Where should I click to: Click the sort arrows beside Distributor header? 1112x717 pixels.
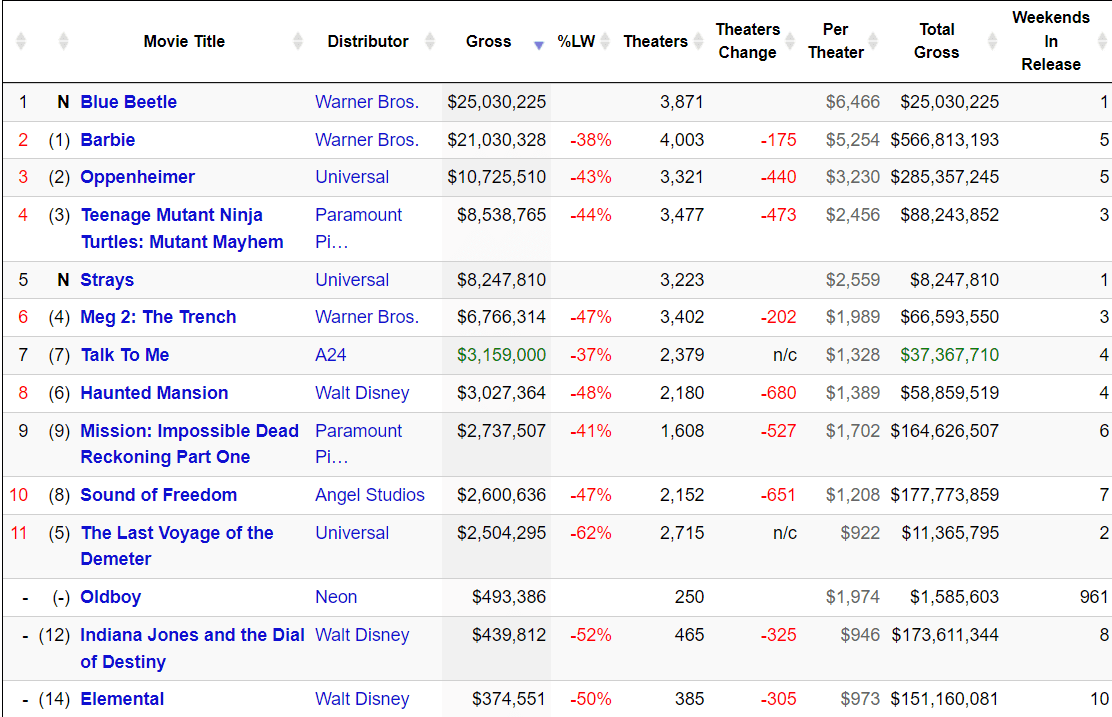click(x=430, y=41)
